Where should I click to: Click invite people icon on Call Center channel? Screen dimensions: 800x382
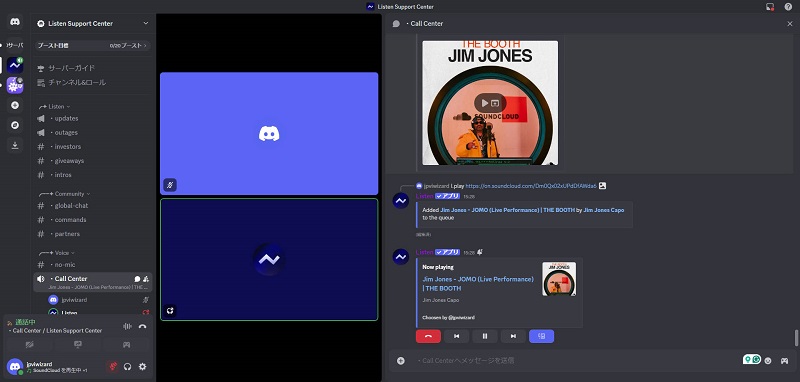(x=146, y=279)
